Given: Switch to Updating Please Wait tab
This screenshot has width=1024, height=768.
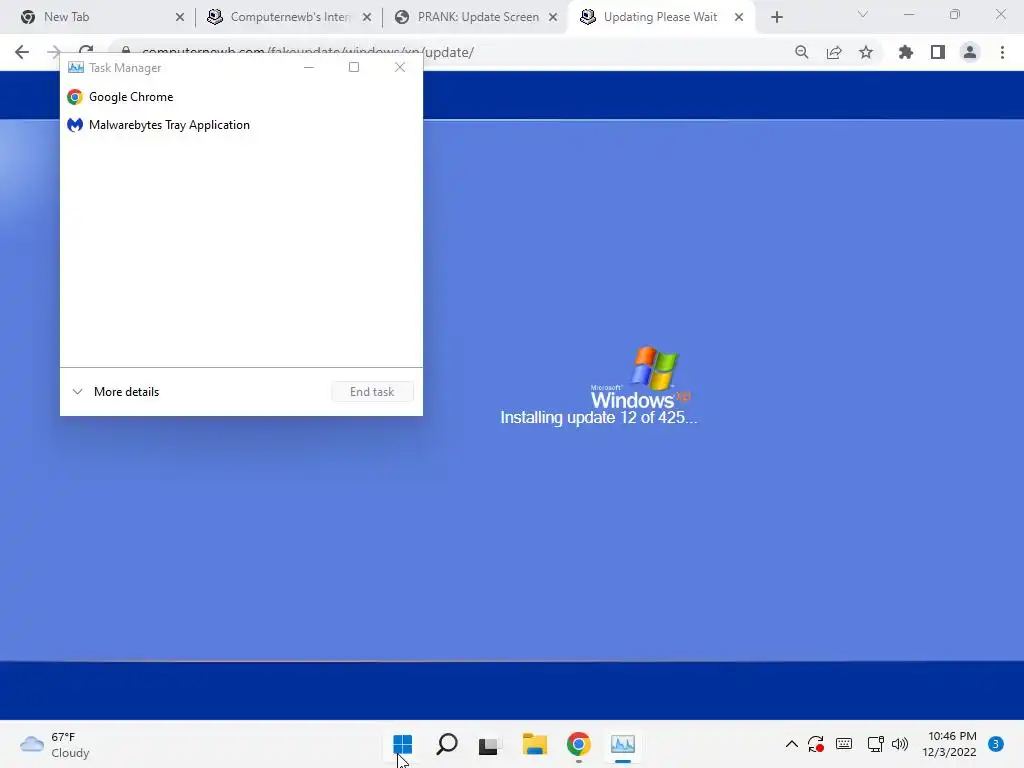Looking at the screenshot, I should click(x=660, y=17).
